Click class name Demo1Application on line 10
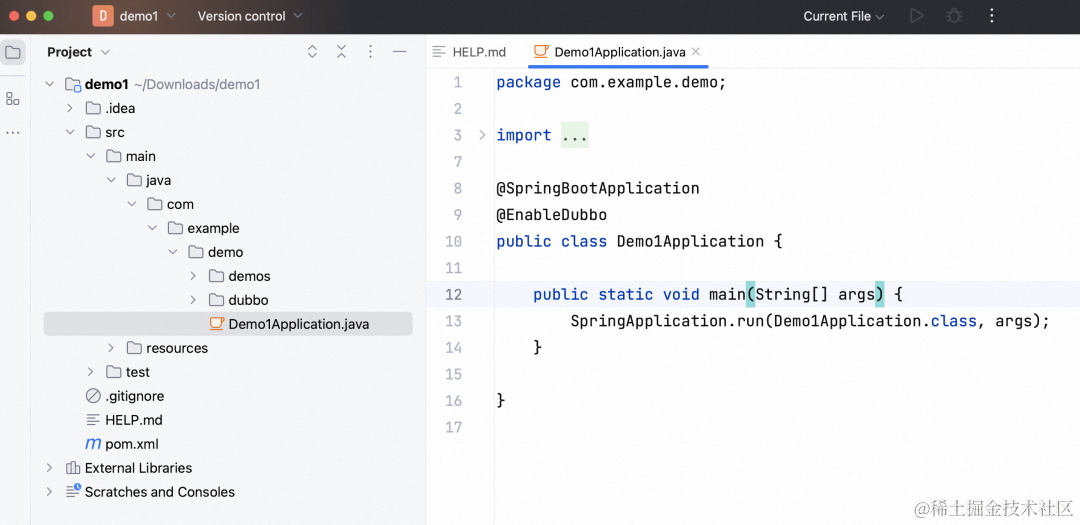The image size is (1080, 525). pyautogui.click(x=690, y=242)
